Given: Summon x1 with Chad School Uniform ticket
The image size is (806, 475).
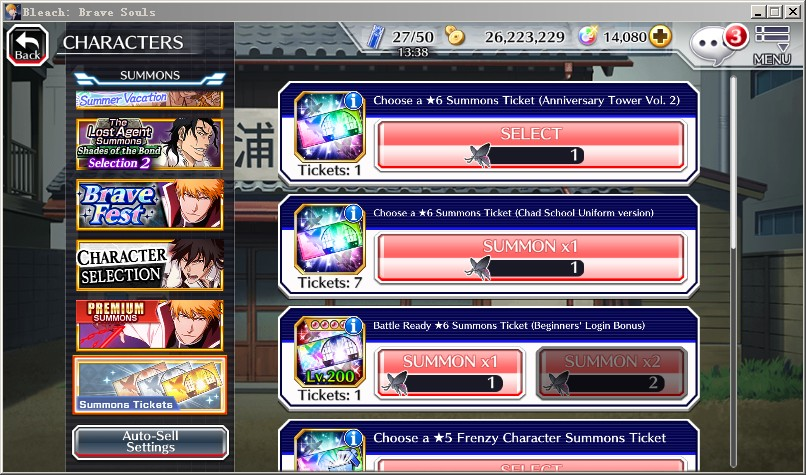Looking at the screenshot, I should tap(530, 258).
